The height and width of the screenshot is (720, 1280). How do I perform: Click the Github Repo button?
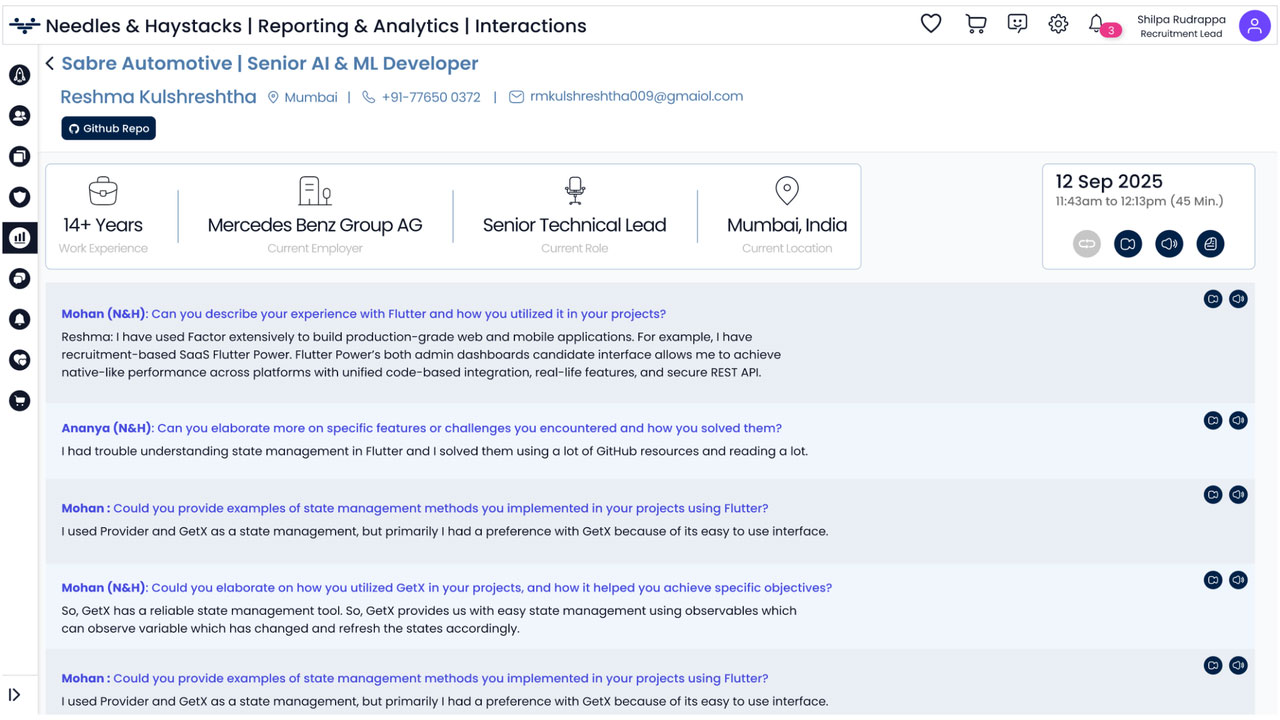(108, 128)
